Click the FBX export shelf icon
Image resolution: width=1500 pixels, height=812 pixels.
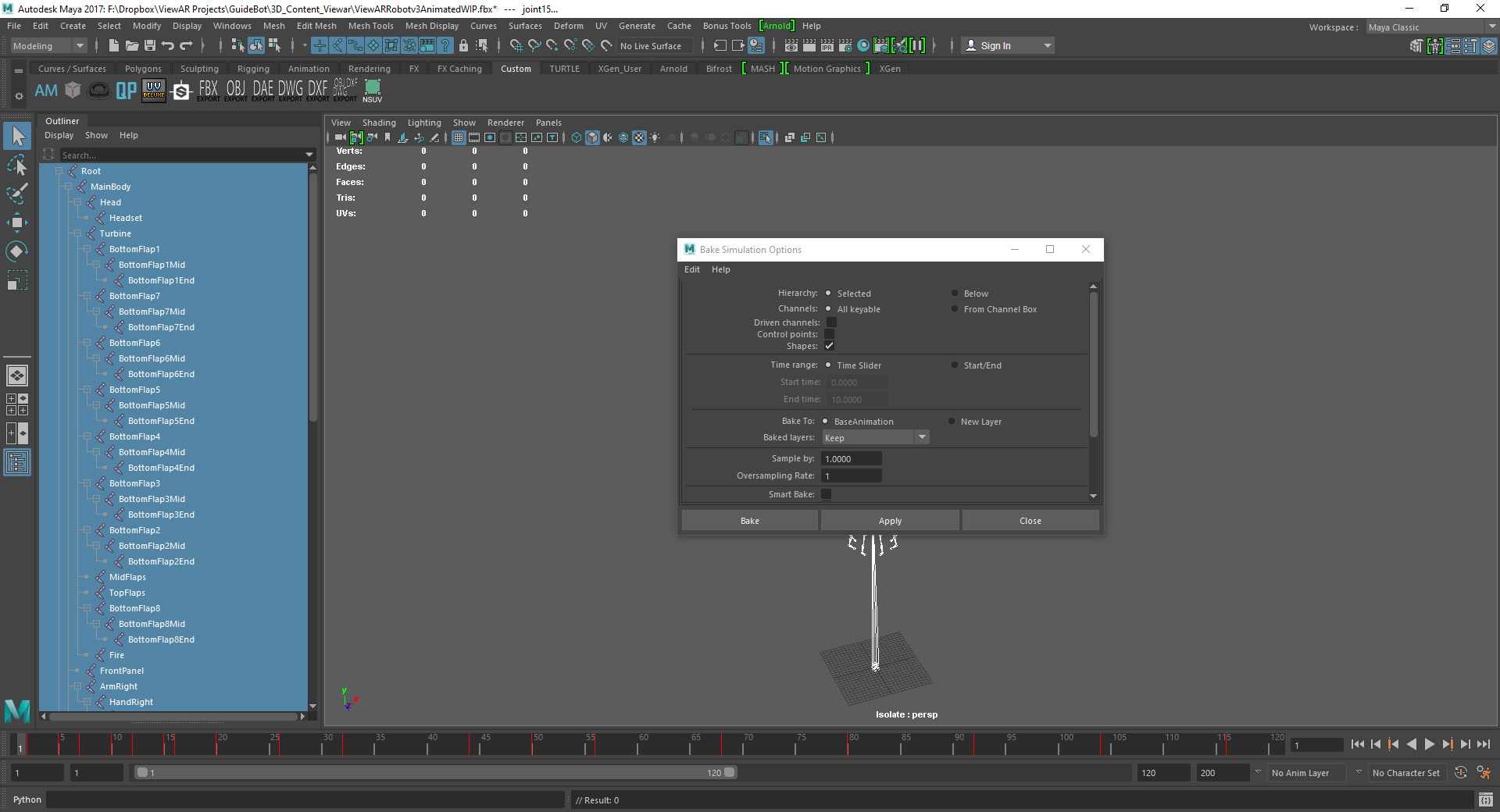tap(208, 91)
